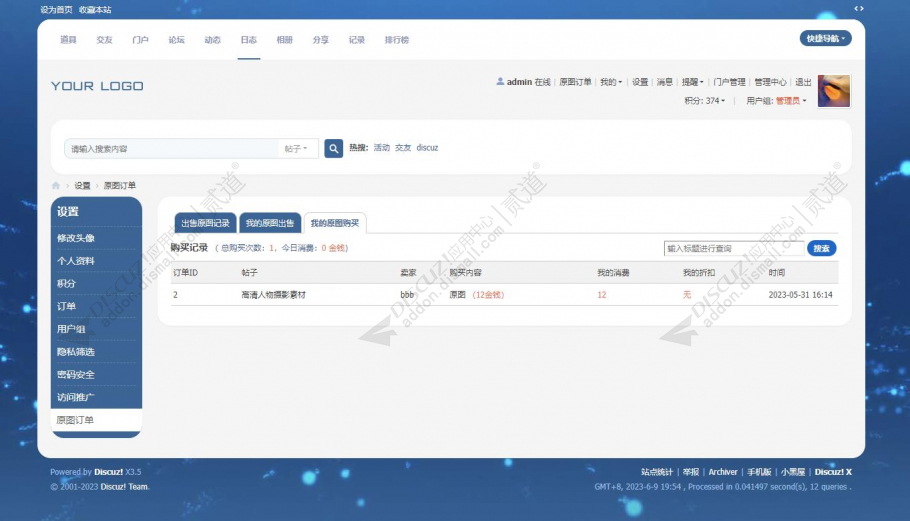Viewport: 910px width, 521px height.
Task: Click the Archiver footer link
Action: (723, 472)
